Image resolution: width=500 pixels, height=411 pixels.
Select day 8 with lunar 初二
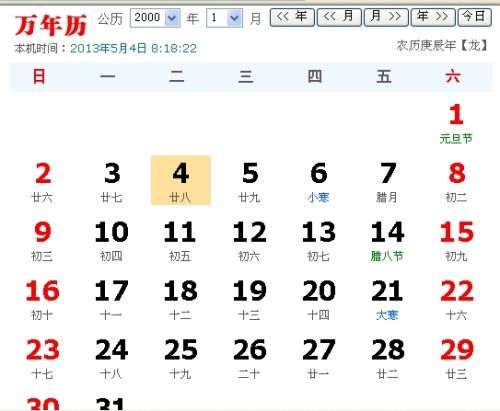coord(456,182)
